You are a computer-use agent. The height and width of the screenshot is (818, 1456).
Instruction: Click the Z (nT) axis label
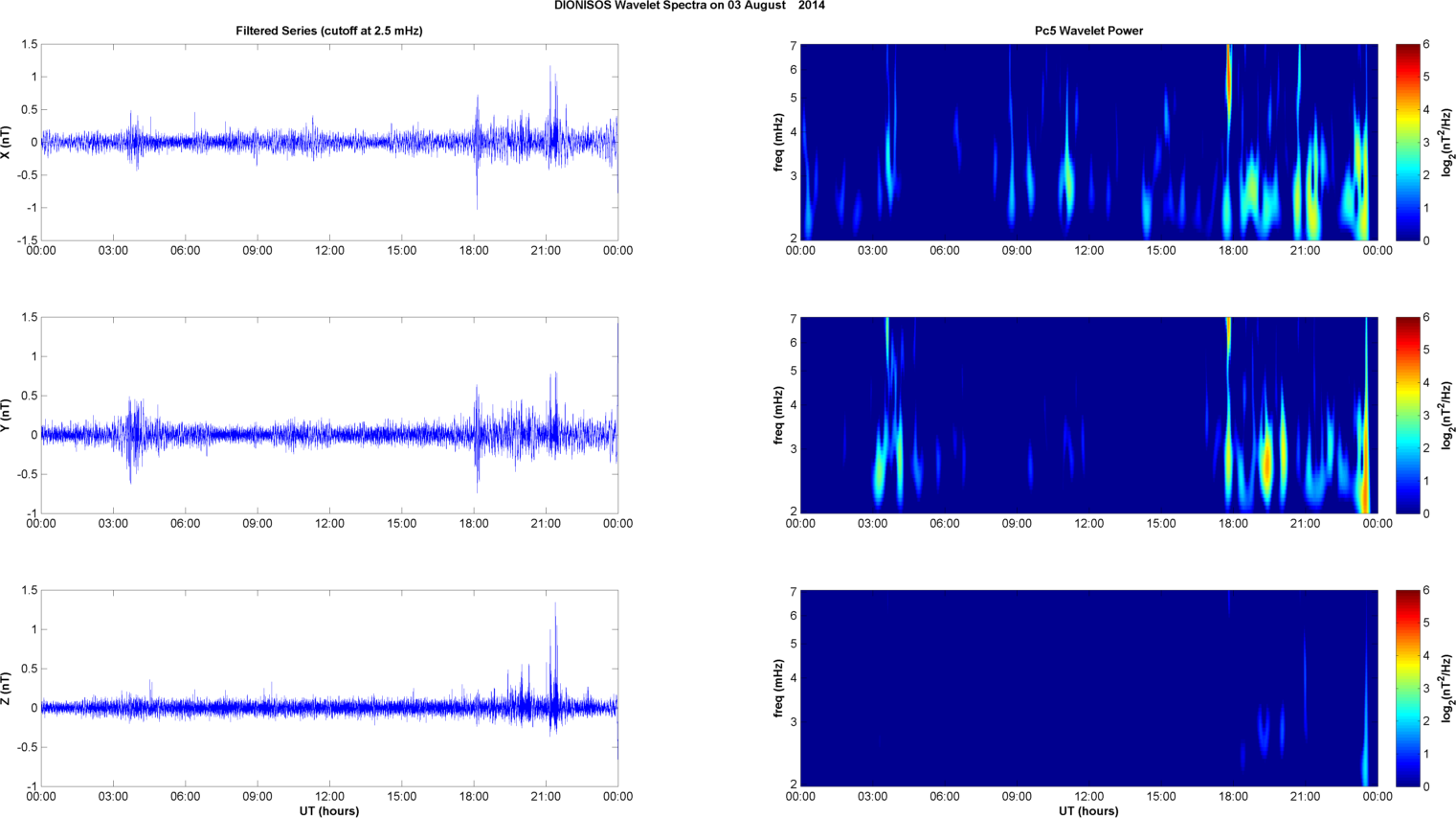[x=7, y=689]
